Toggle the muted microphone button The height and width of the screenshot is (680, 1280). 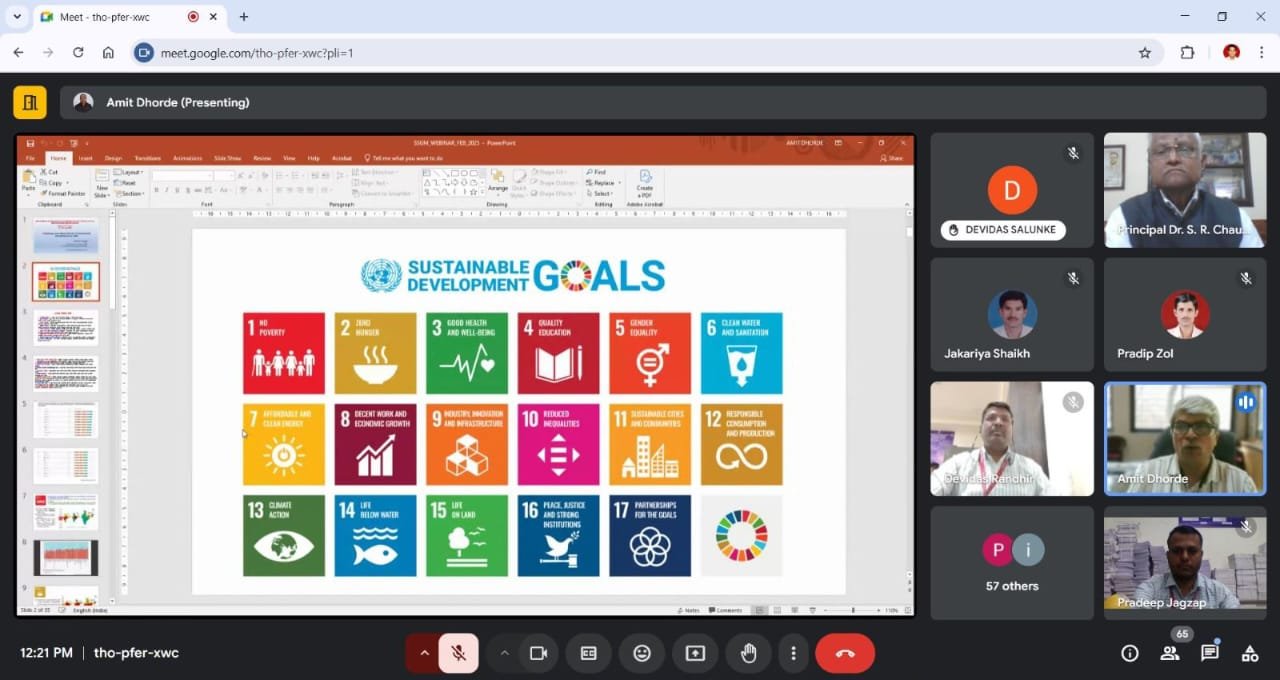pyautogui.click(x=458, y=653)
